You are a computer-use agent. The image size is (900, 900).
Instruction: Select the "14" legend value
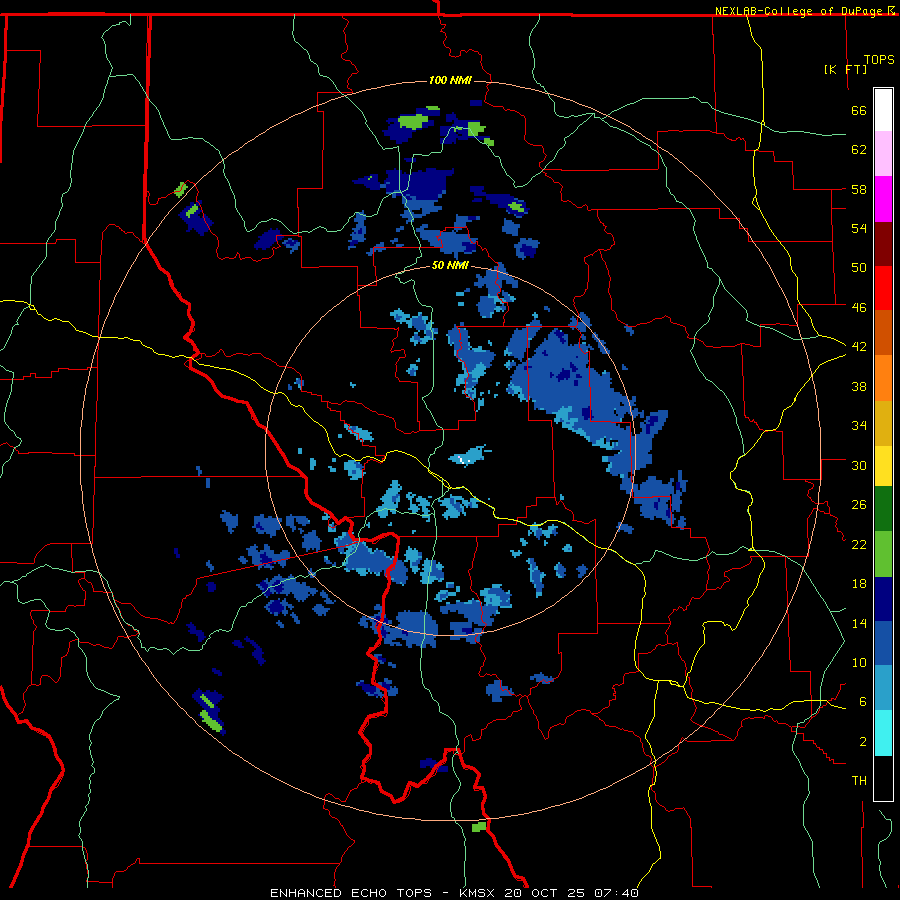point(859,624)
